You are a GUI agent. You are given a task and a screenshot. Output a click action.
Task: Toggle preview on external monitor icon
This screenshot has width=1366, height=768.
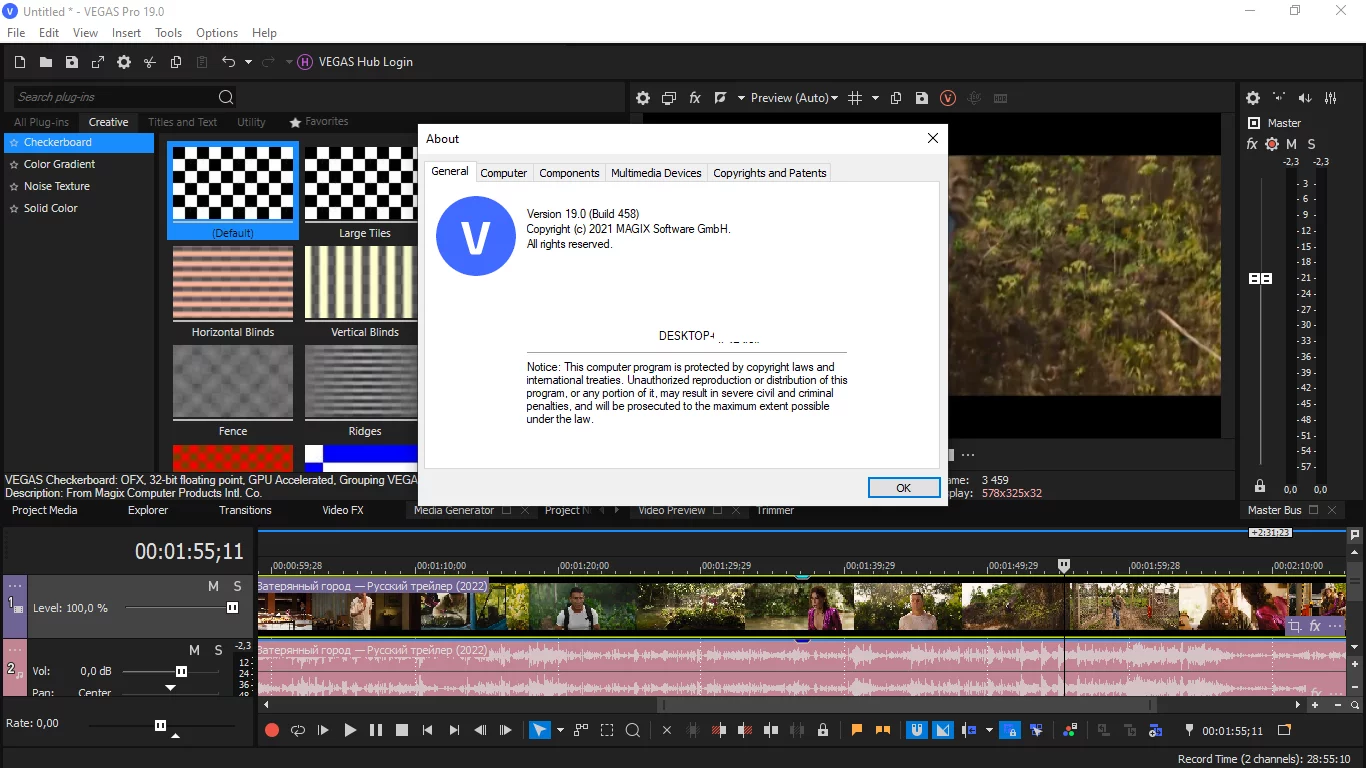pyautogui.click(x=669, y=98)
